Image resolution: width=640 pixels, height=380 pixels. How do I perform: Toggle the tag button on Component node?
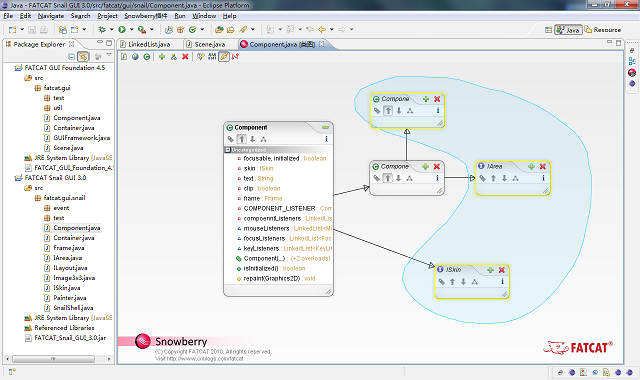coord(231,139)
